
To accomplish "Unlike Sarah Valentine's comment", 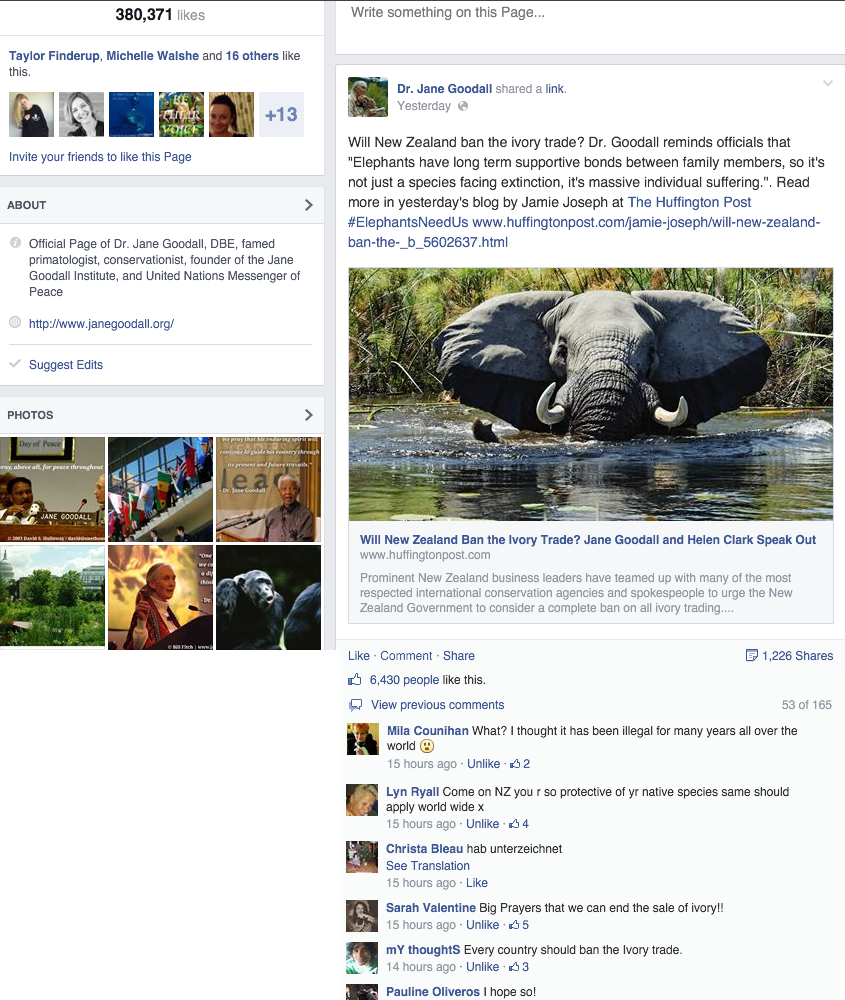I will [483, 925].
